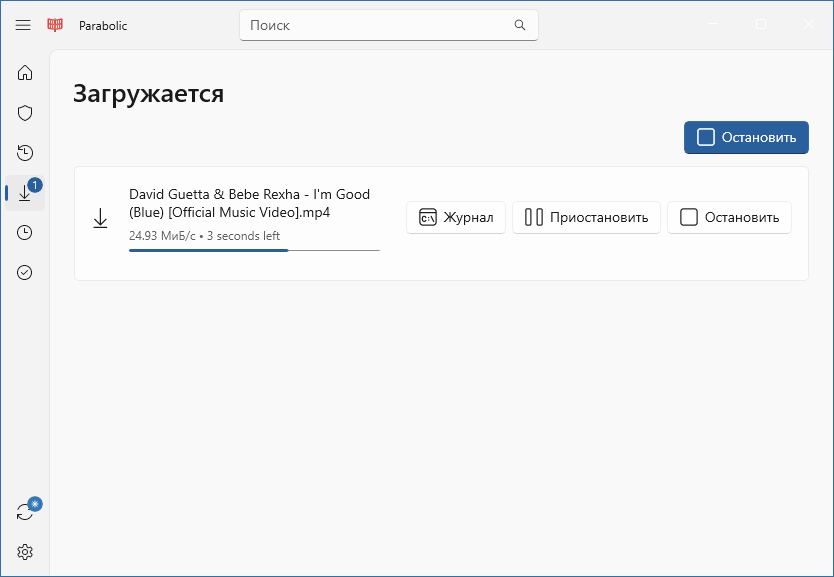Screen dimensions: 834x577
Task: Go to the Home page in sidebar
Action: 25,73
